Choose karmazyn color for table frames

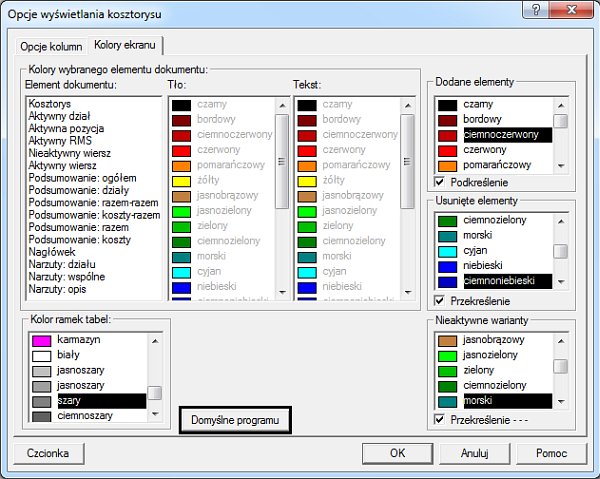[80, 340]
